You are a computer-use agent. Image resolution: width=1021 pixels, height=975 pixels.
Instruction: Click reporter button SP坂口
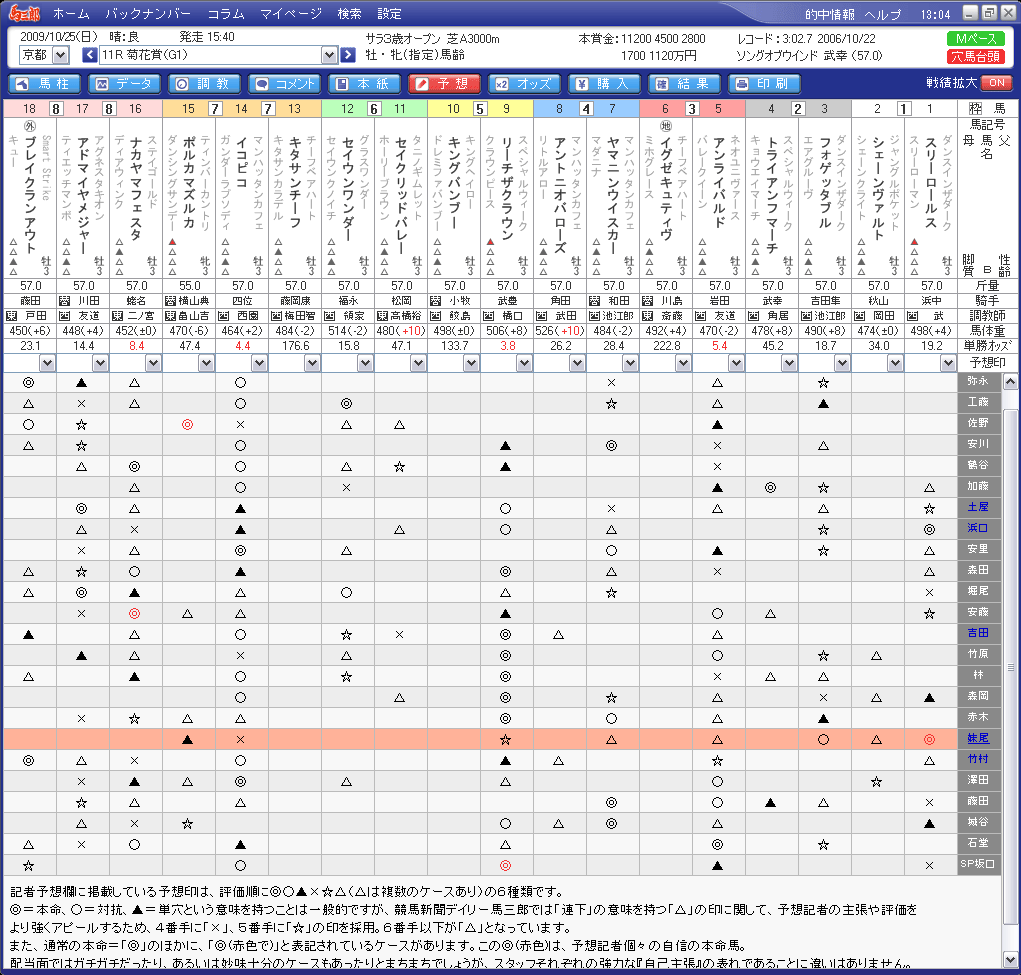click(979, 864)
